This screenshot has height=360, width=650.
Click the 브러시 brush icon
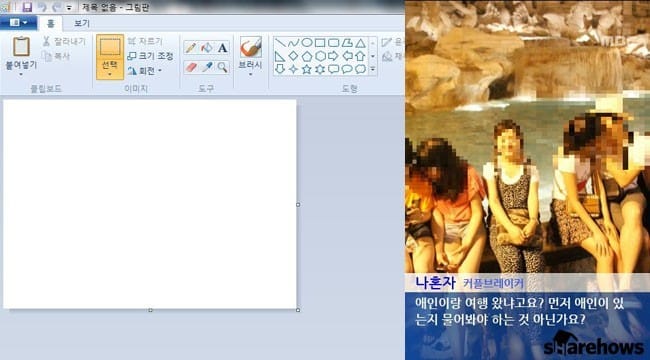[x=250, y=48]
